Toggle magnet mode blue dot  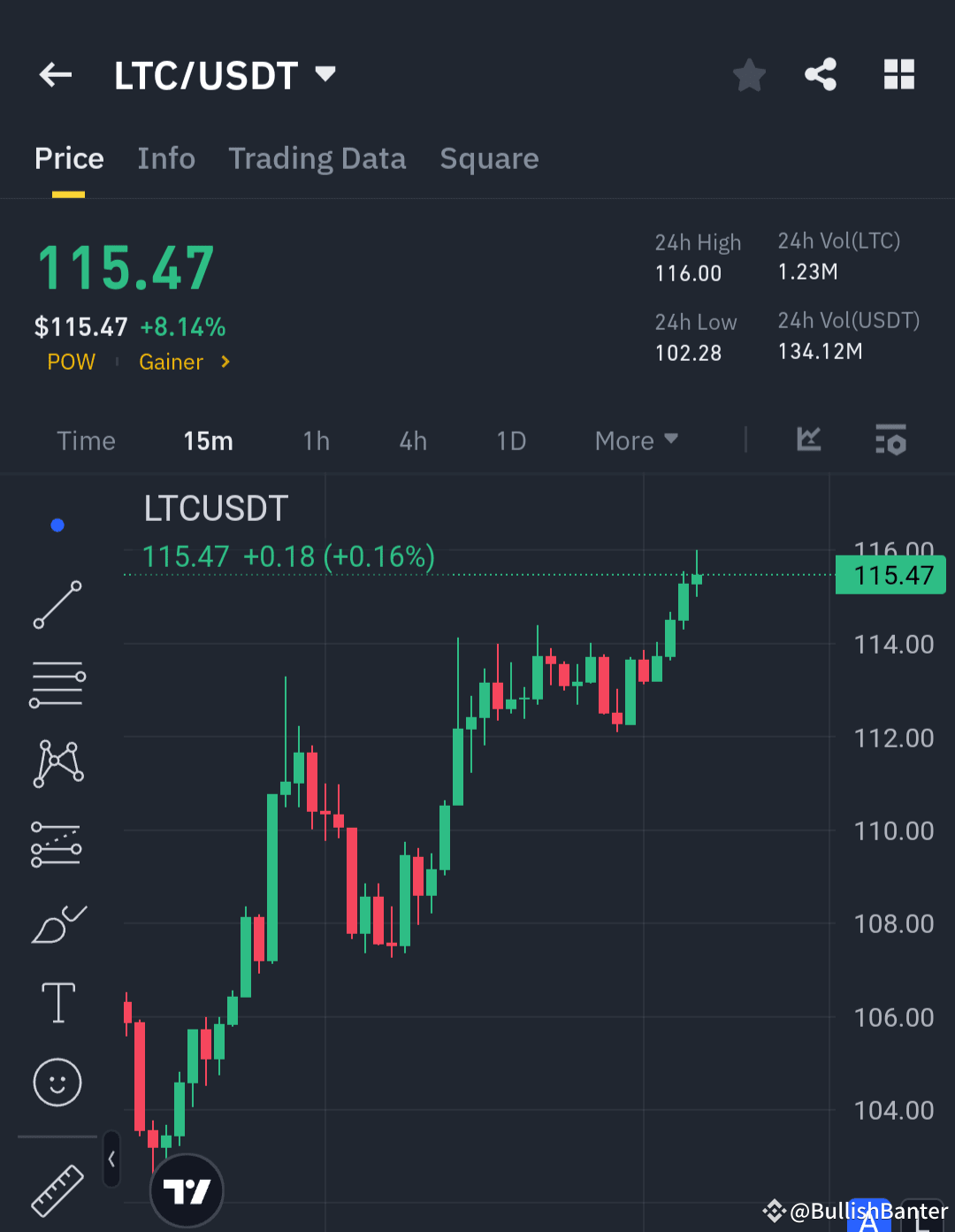click(x=57, y=524)
